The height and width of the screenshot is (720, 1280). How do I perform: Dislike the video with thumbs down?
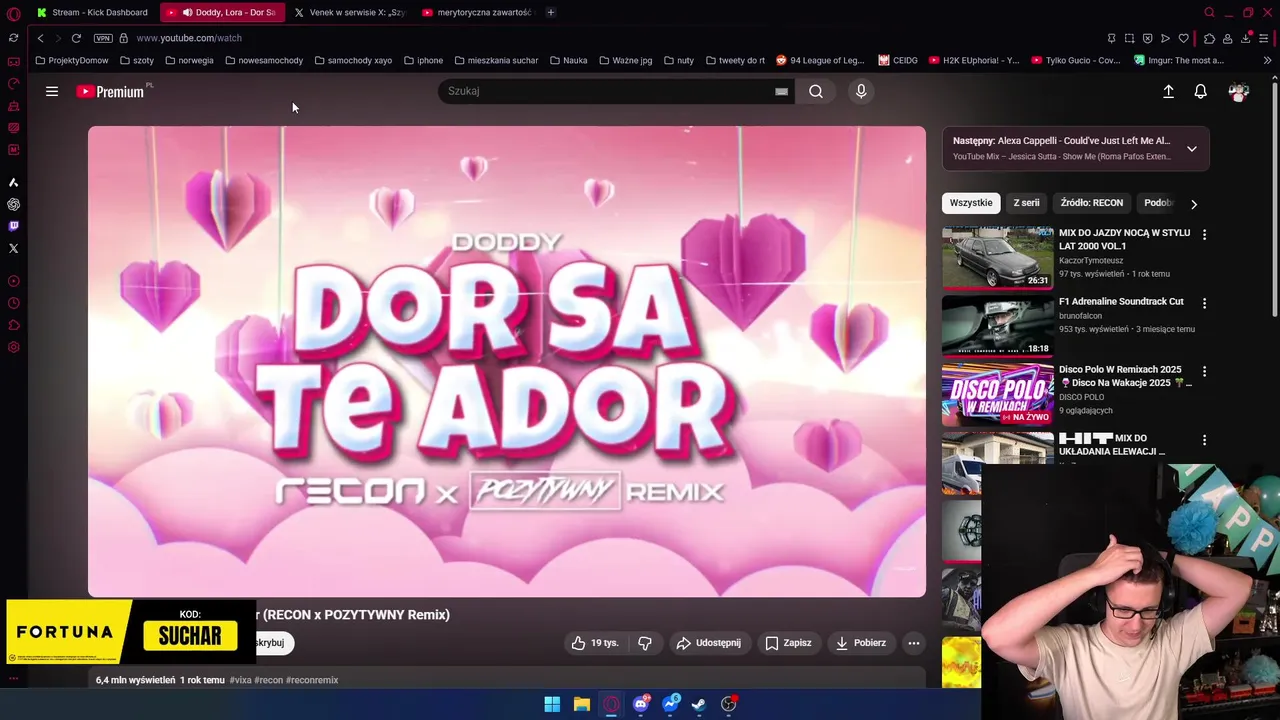click(x=645, y=643)
